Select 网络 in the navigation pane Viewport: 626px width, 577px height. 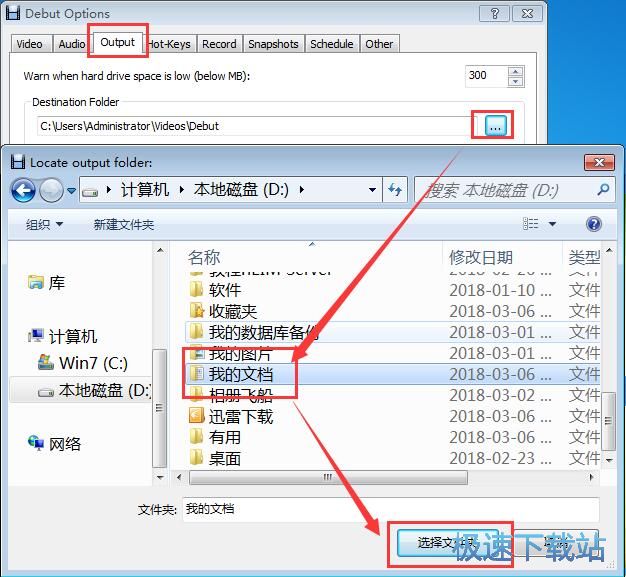click(x=55, y=444)
